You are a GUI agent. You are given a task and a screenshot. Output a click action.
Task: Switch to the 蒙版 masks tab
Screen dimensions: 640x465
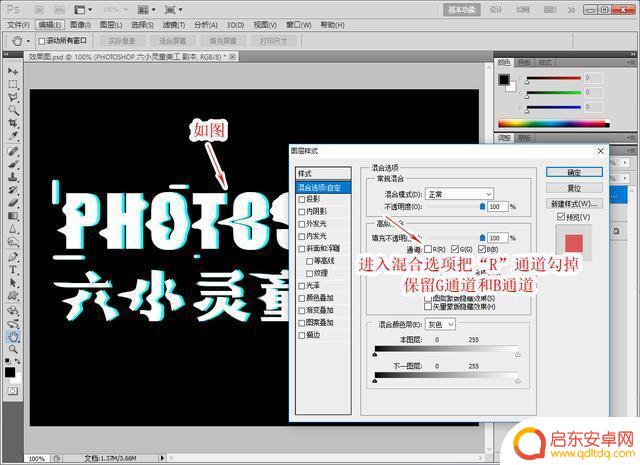click(524, 138)
